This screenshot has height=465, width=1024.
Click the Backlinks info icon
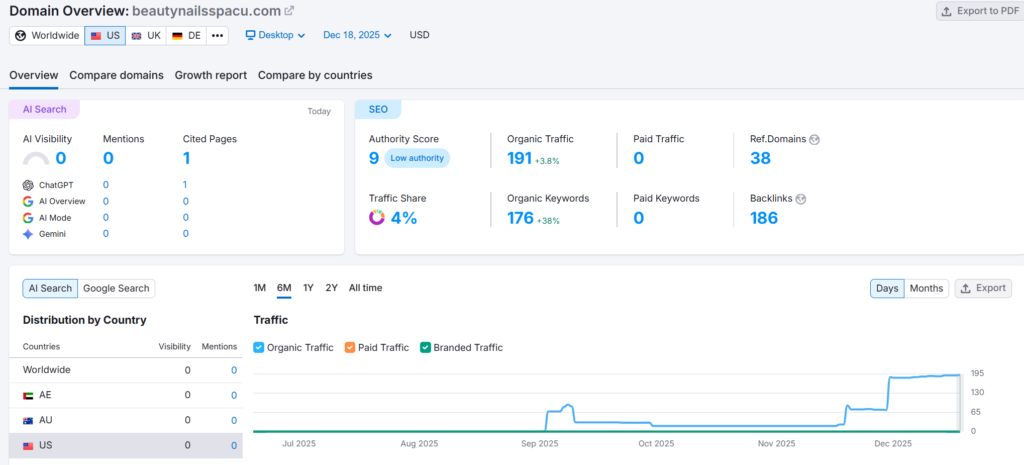pos(800,199)
